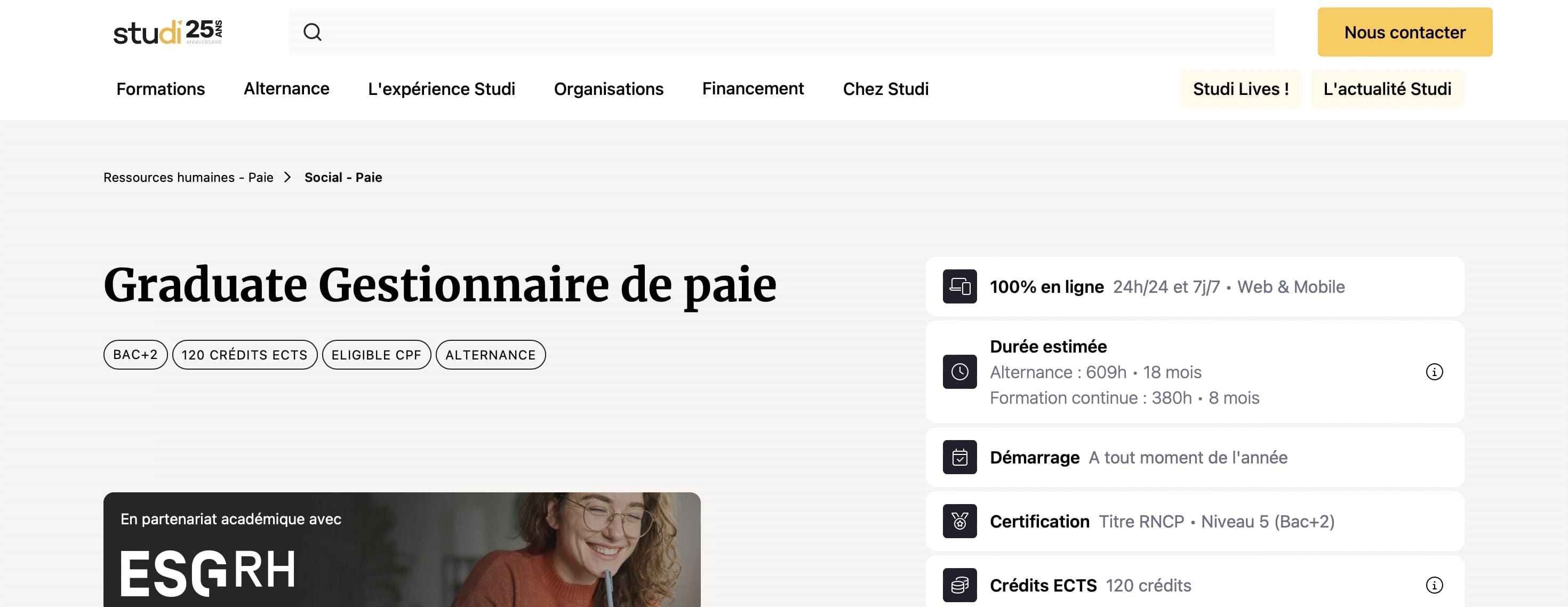Click the text Titre RNCP • Niveau 5 (Bac+2)

tap(1216, 521)
